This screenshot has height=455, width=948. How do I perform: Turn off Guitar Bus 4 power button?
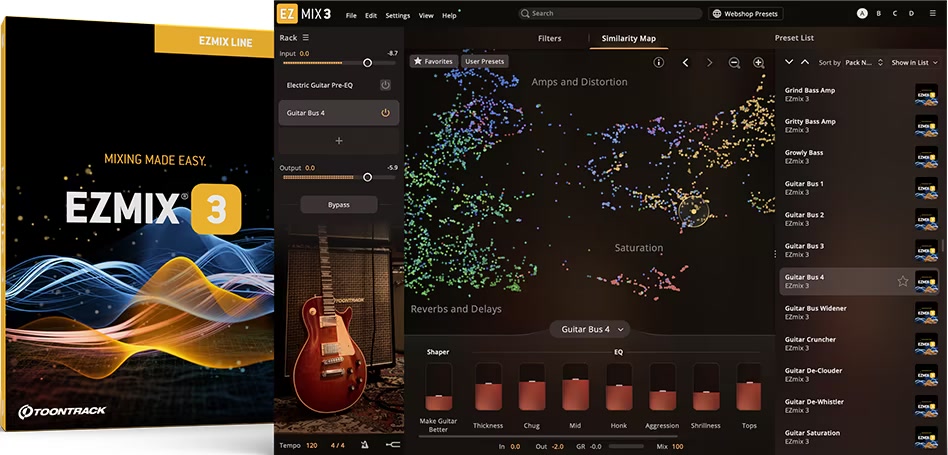coord(385,113)
